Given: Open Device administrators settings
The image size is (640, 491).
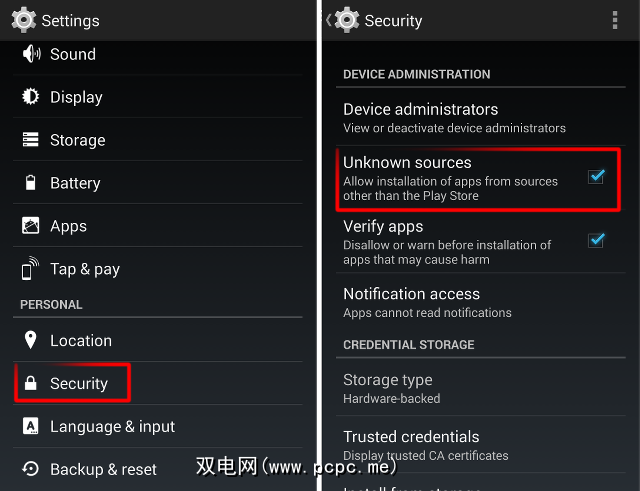Looking at the screenshot, I should (454, 117).
